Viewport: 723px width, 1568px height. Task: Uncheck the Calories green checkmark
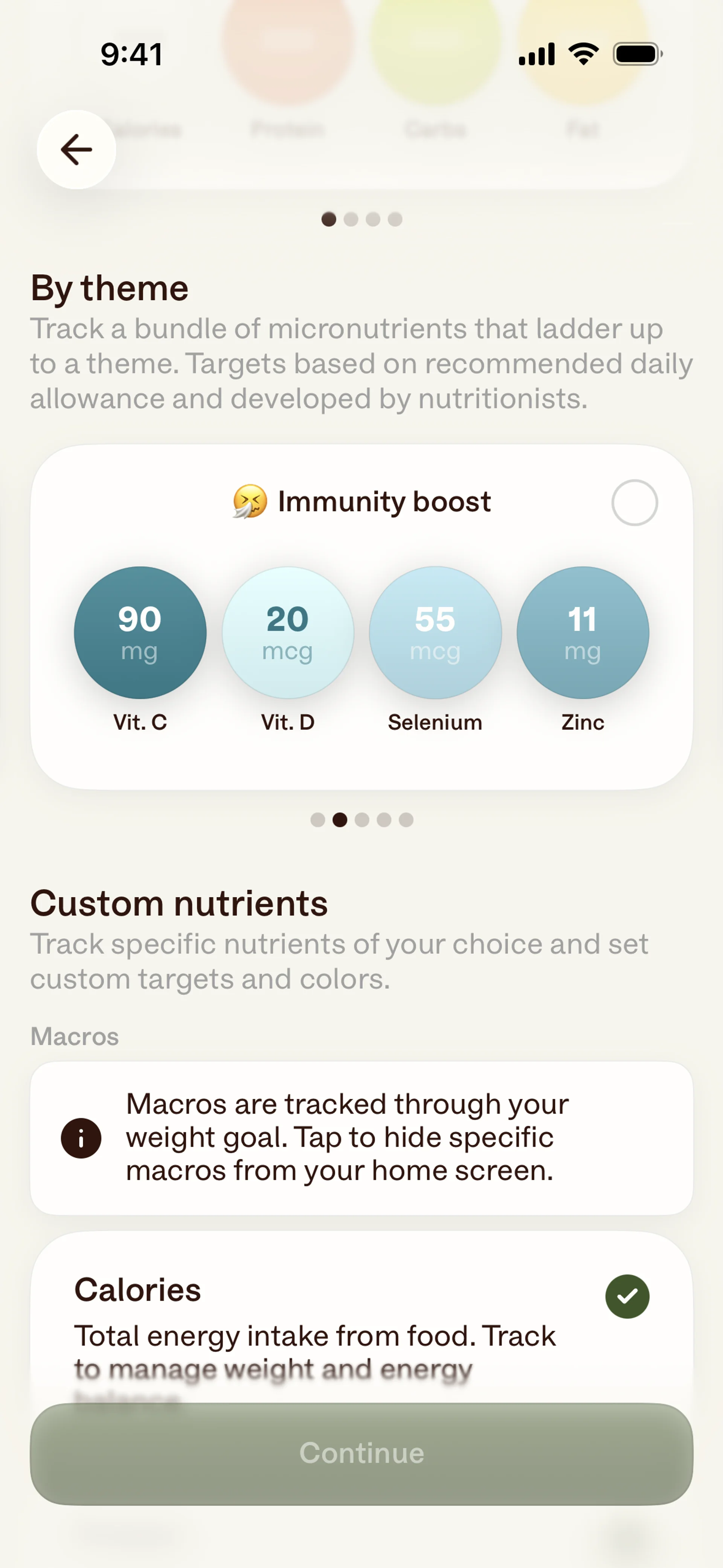[x=627, y=1296]
